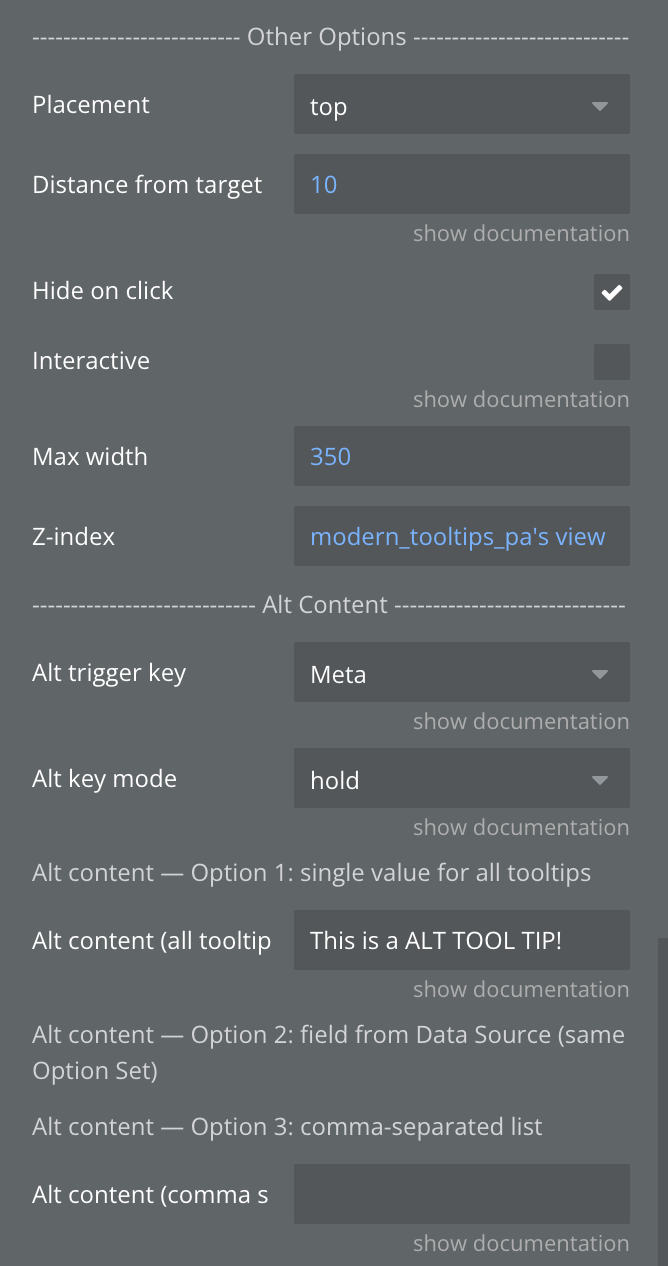Click the Max width field showing 350
This screenshot has width=668, height=1266.
click(x=461, y=457)
